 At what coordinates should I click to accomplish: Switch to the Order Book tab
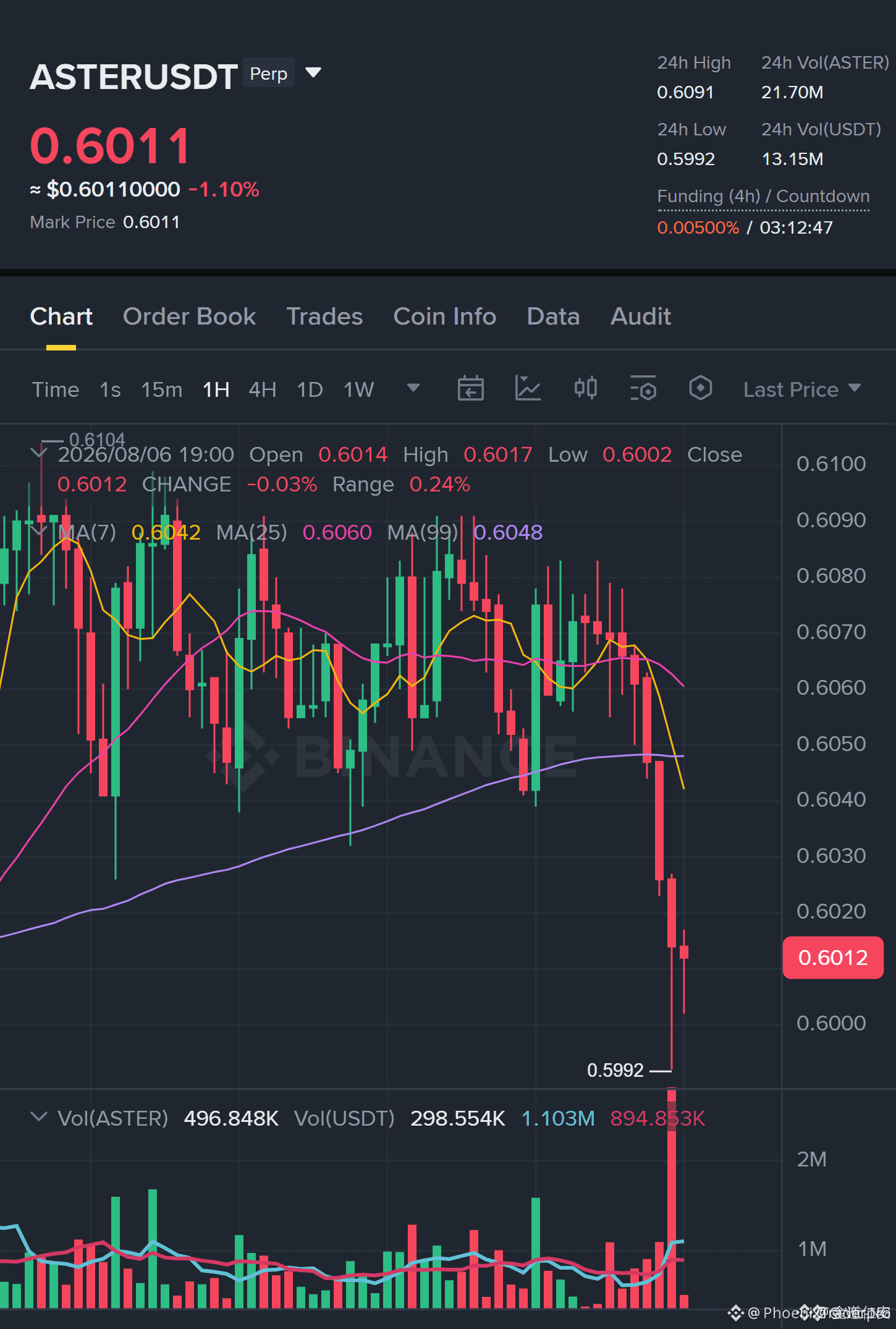(189, 316)
